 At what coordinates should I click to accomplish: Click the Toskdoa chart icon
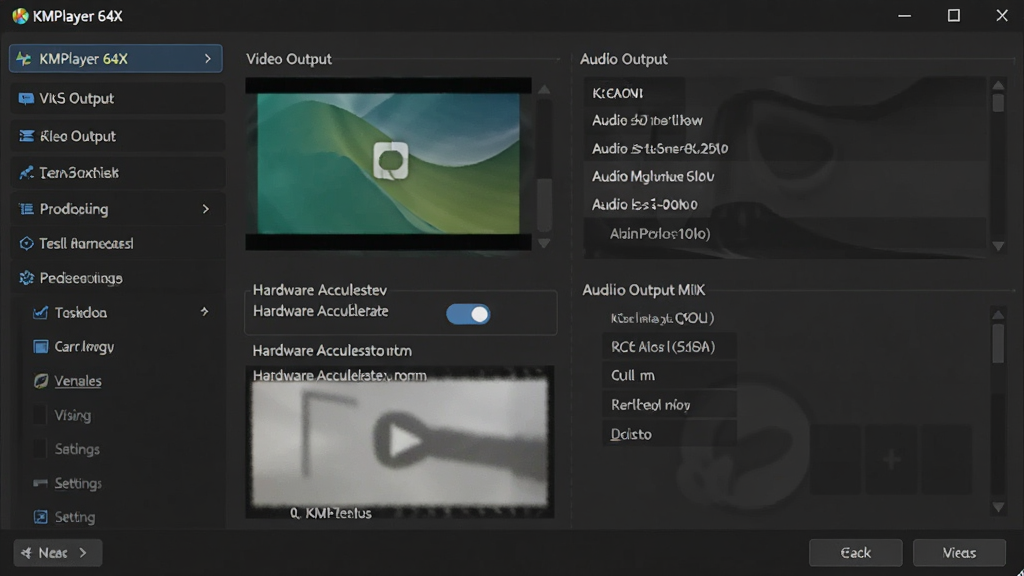[x=40, y=313]
